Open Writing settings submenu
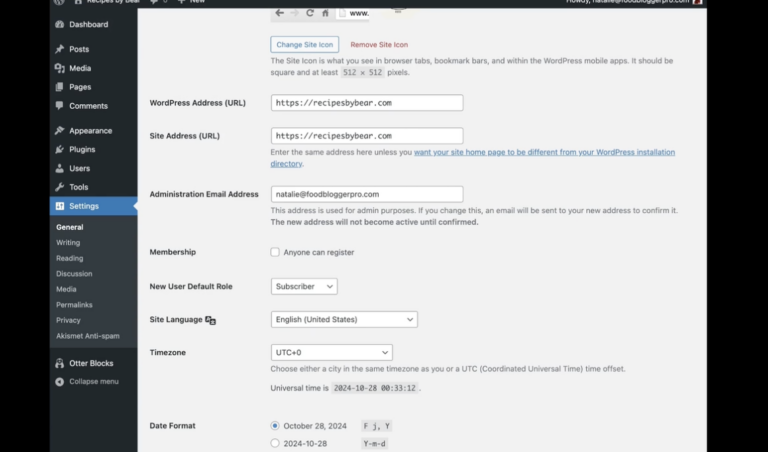Viewport: 768px width, 452px height. click(x=68, y=242)
